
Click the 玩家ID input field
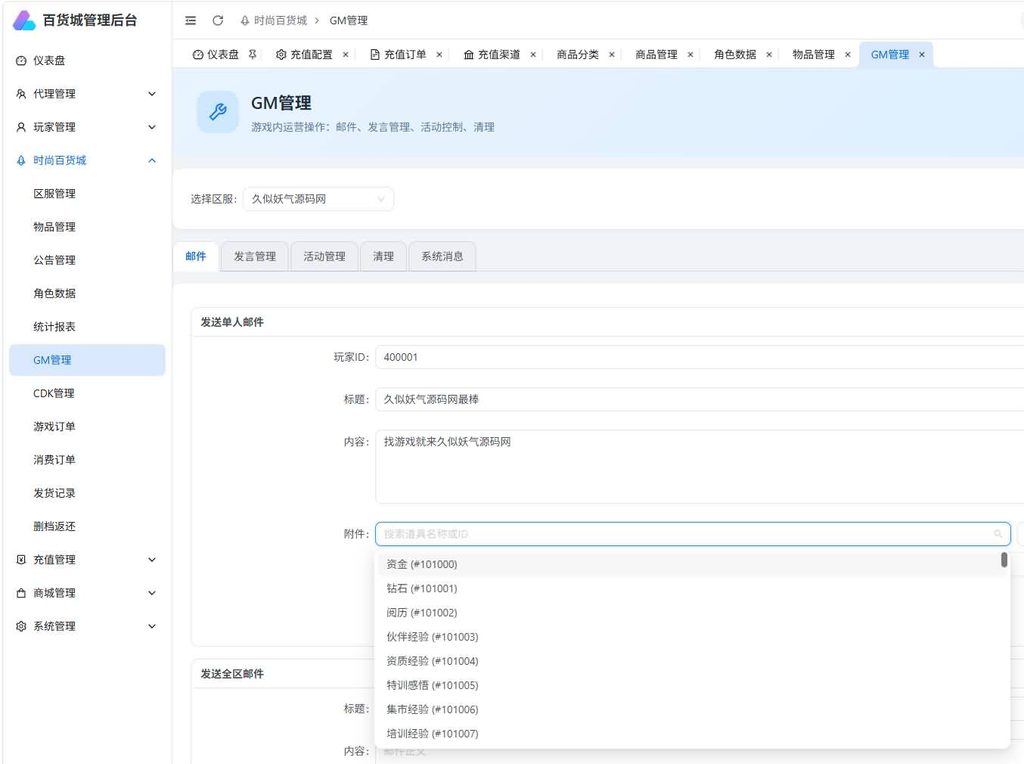click(699, 357)
